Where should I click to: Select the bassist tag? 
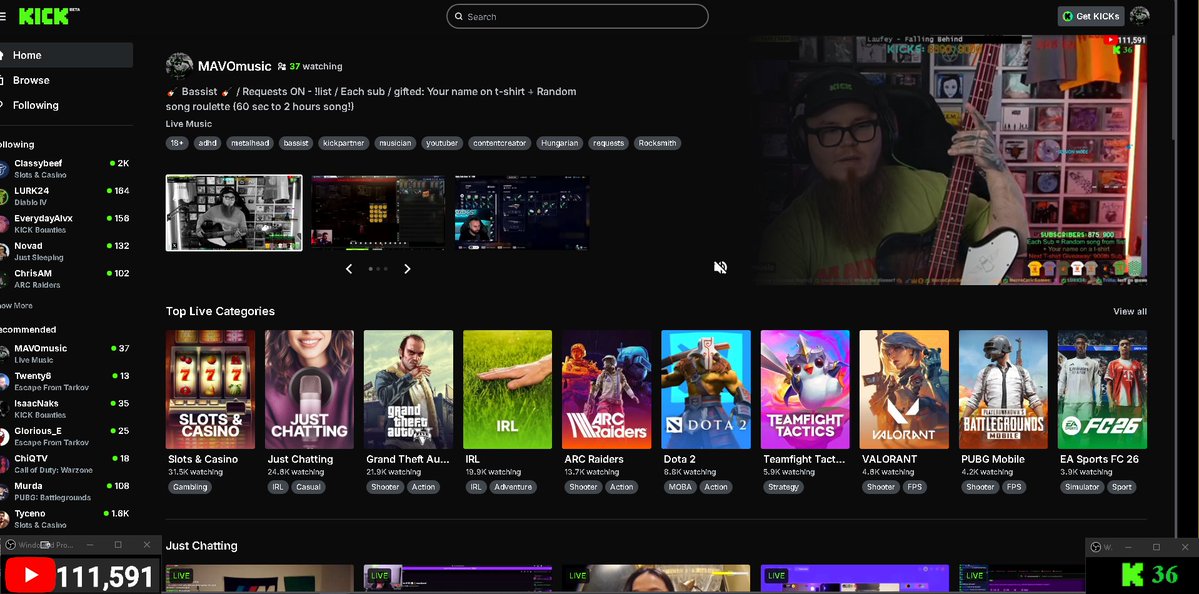(295, 143)
